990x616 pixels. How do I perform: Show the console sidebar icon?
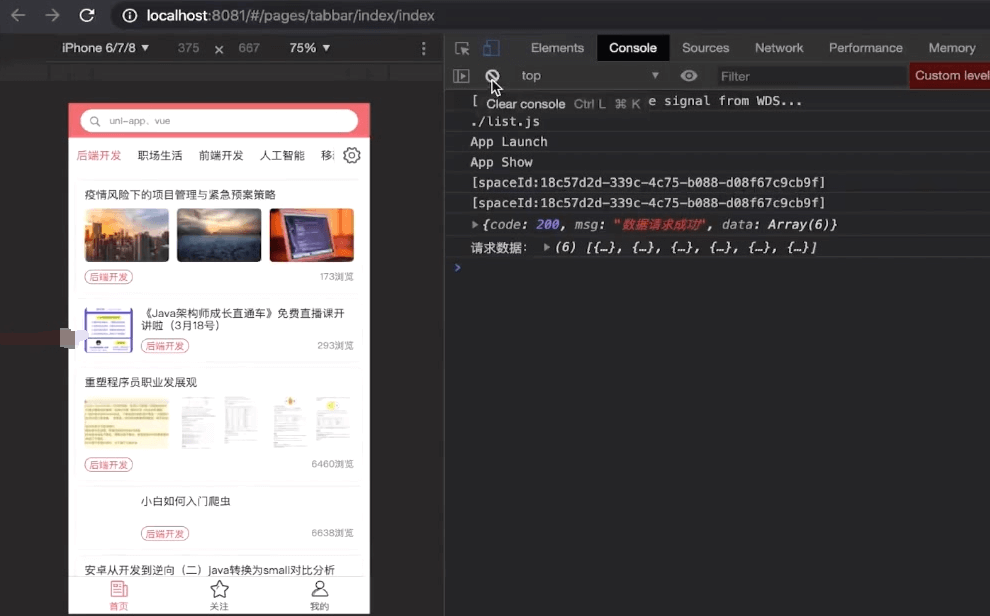[461, 76]
